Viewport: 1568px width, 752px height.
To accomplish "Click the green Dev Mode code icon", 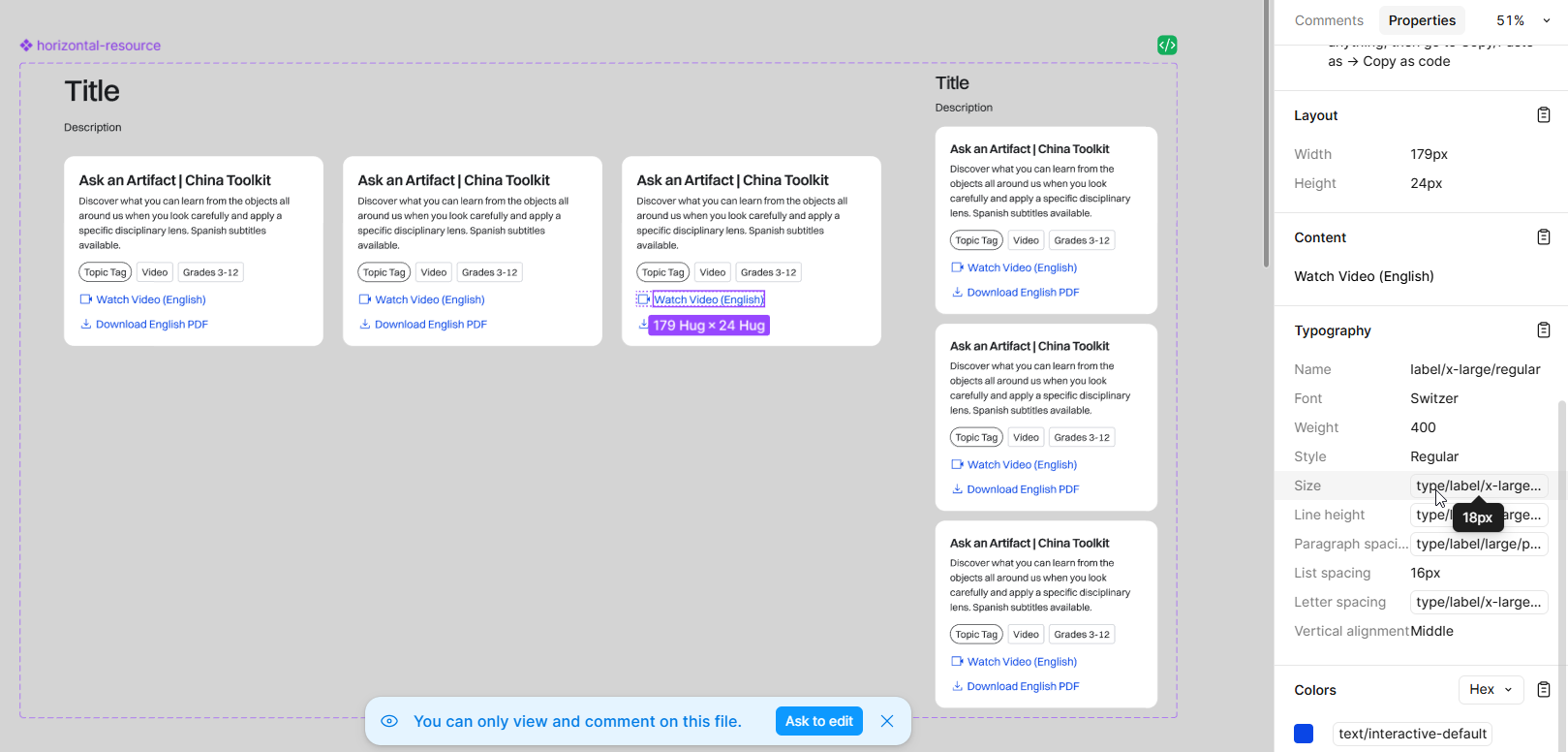I will click(x=1167, y=46).
